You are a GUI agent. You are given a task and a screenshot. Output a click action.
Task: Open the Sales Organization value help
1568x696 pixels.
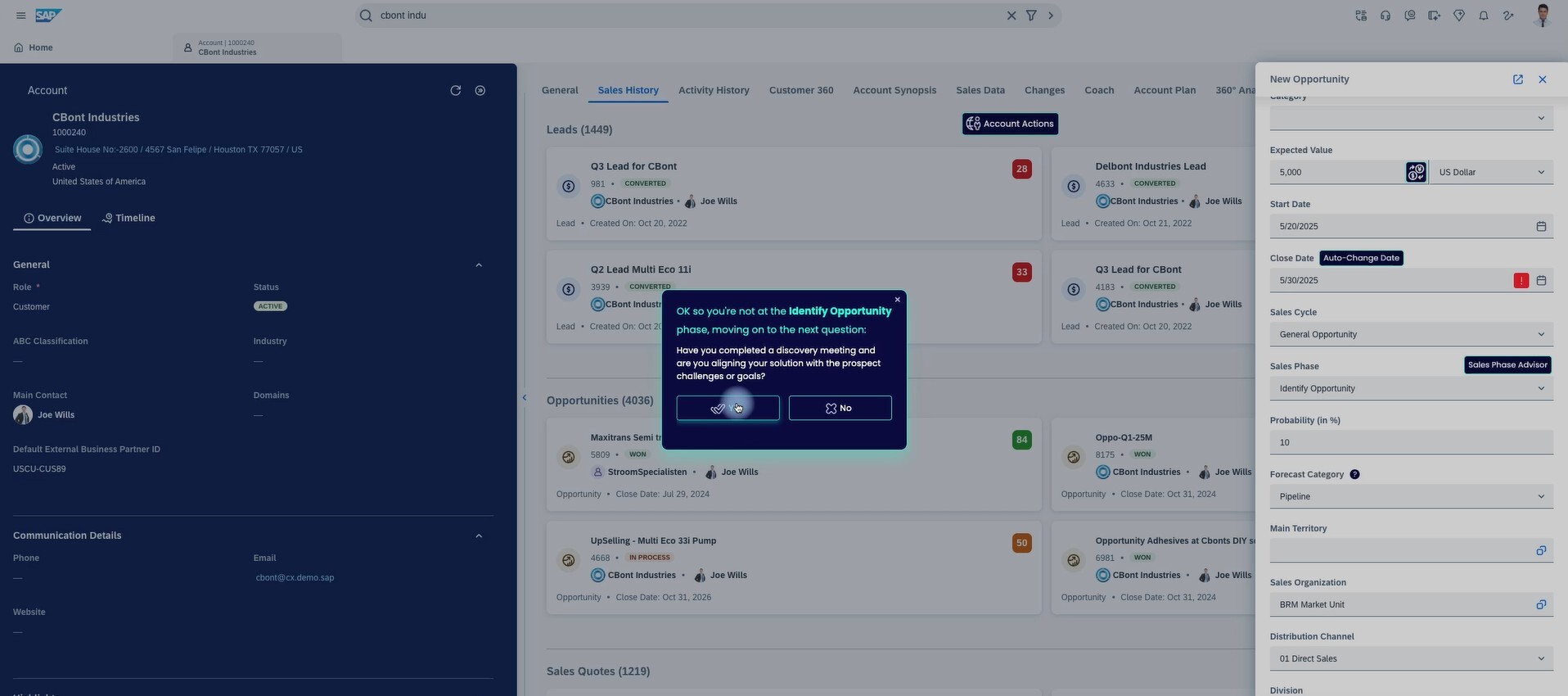tap(1541, 604)
